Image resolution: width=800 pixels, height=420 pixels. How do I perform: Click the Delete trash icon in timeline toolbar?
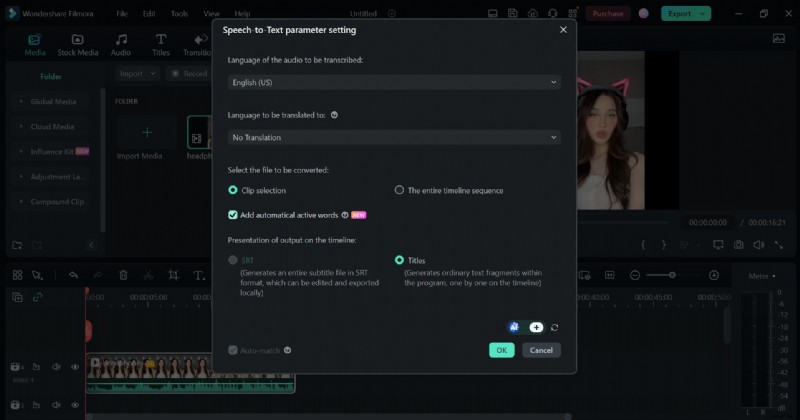point(123,276)
